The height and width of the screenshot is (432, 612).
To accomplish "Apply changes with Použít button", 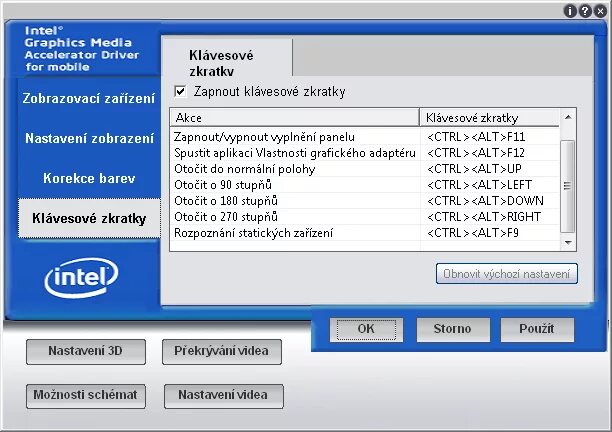I will (537, 329).
